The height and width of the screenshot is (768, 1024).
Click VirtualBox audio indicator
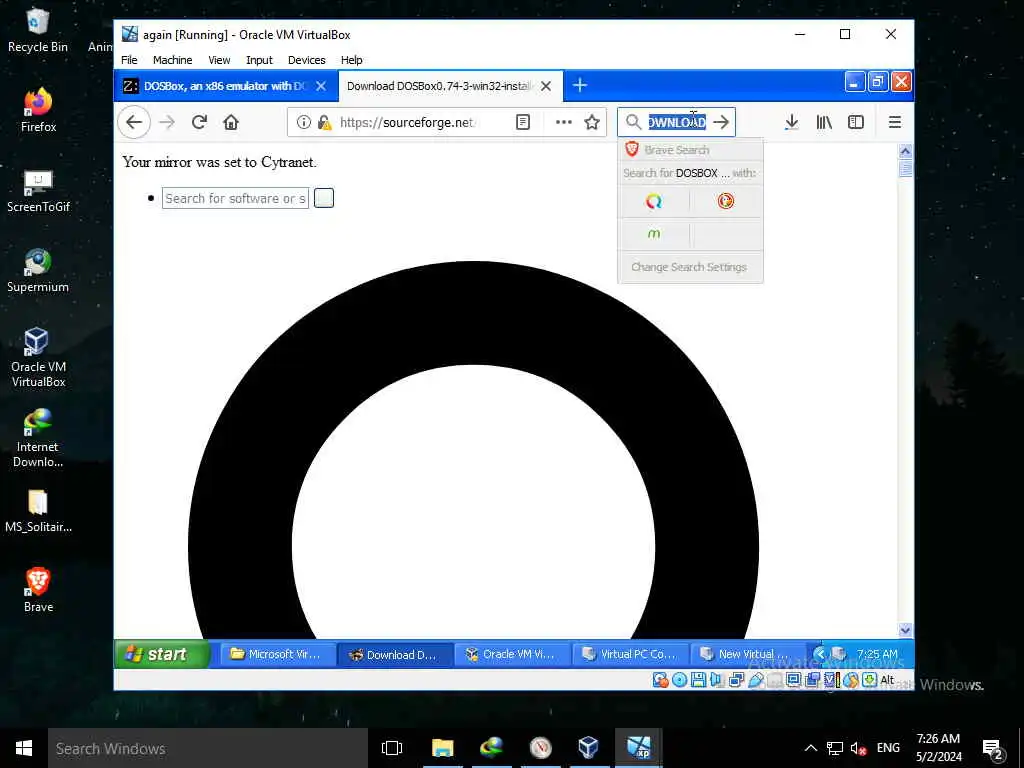[716, 680]
